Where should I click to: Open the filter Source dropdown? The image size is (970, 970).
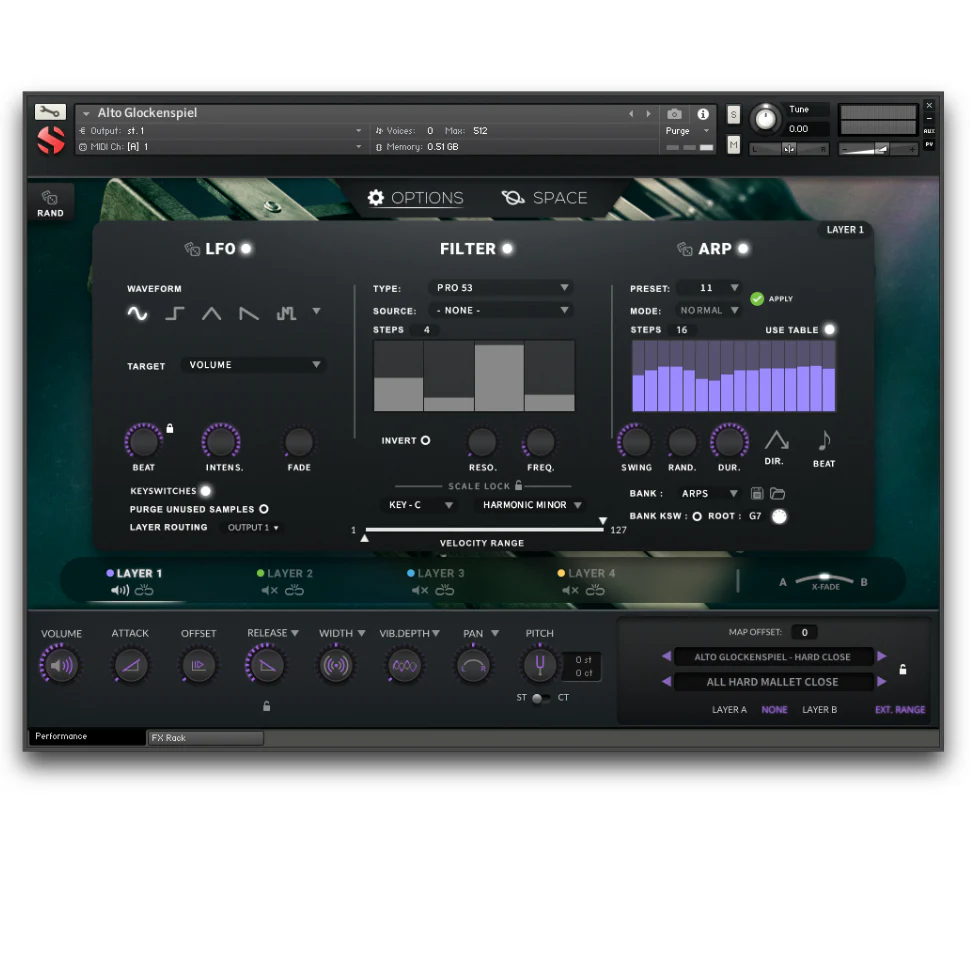tap(500, 310)
